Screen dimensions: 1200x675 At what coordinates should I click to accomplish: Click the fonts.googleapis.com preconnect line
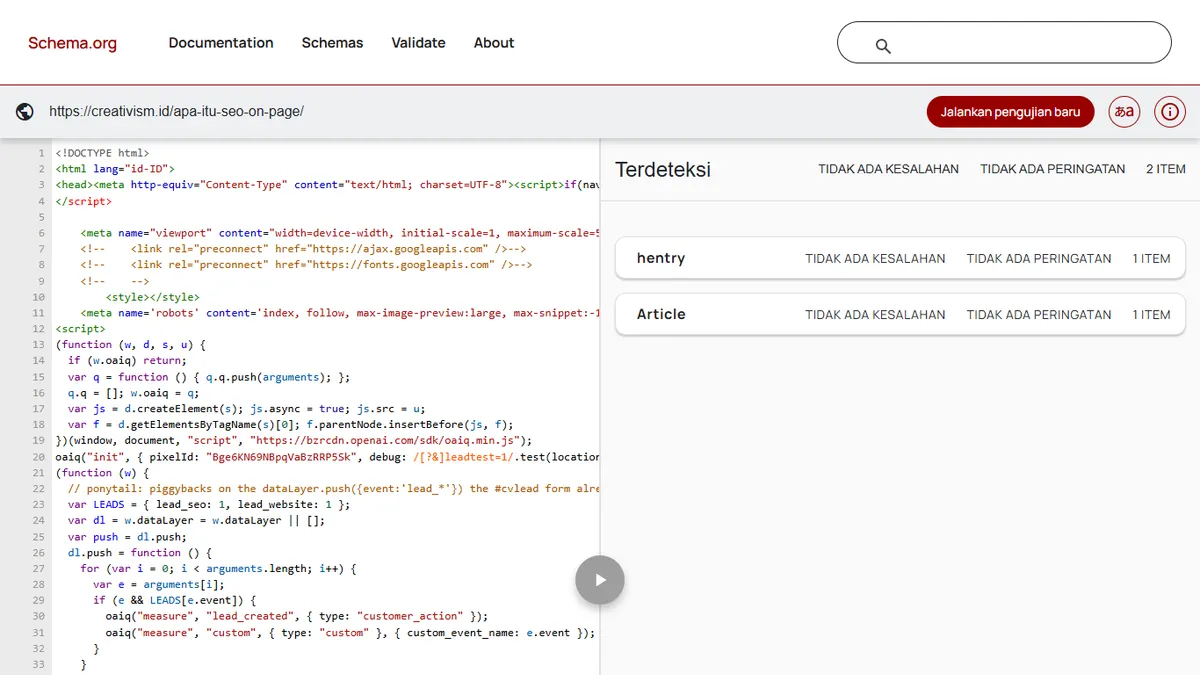(306, 265)
